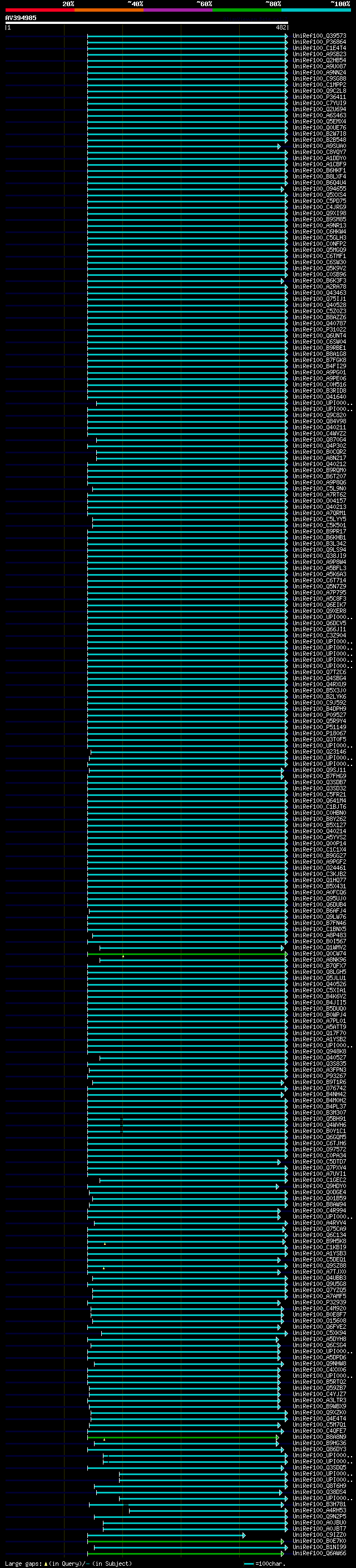Click the alignment bar for UniRef100_A9SUA0

[184, 146]
